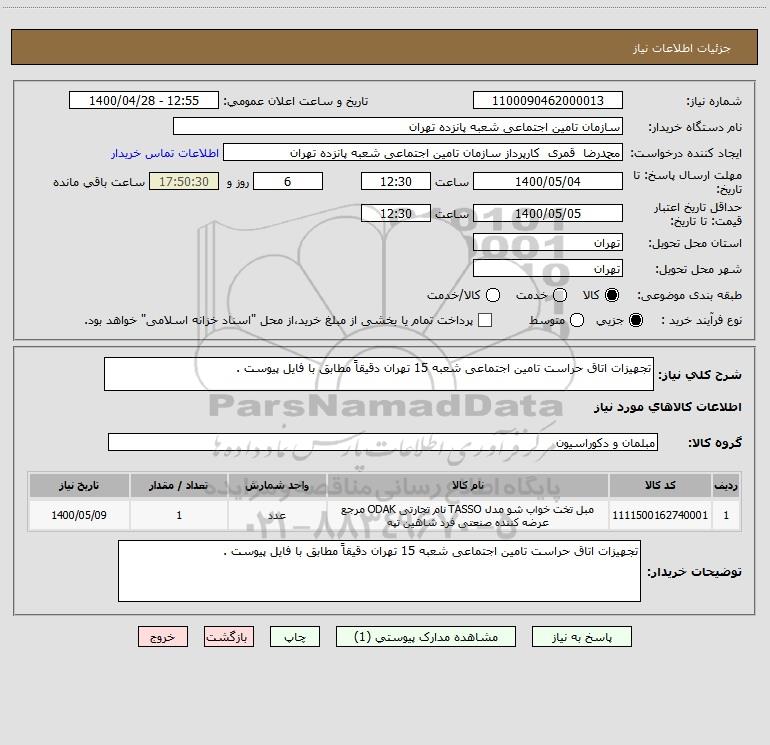
Task: Click the گروه کالا field مبلمان و دکوراسیون
Action: click(383, 442)
